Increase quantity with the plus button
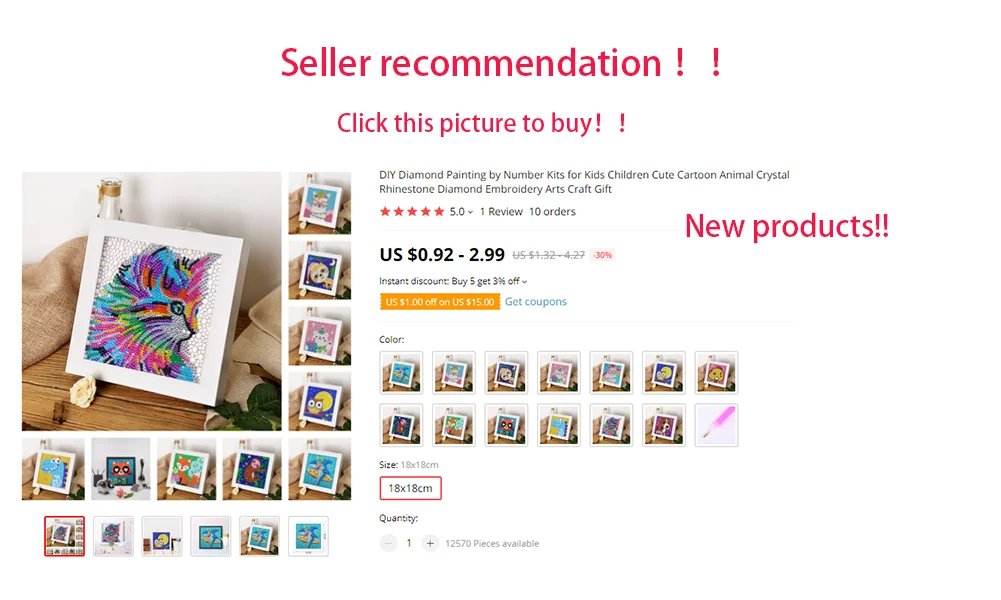 (x=430, y=543)
